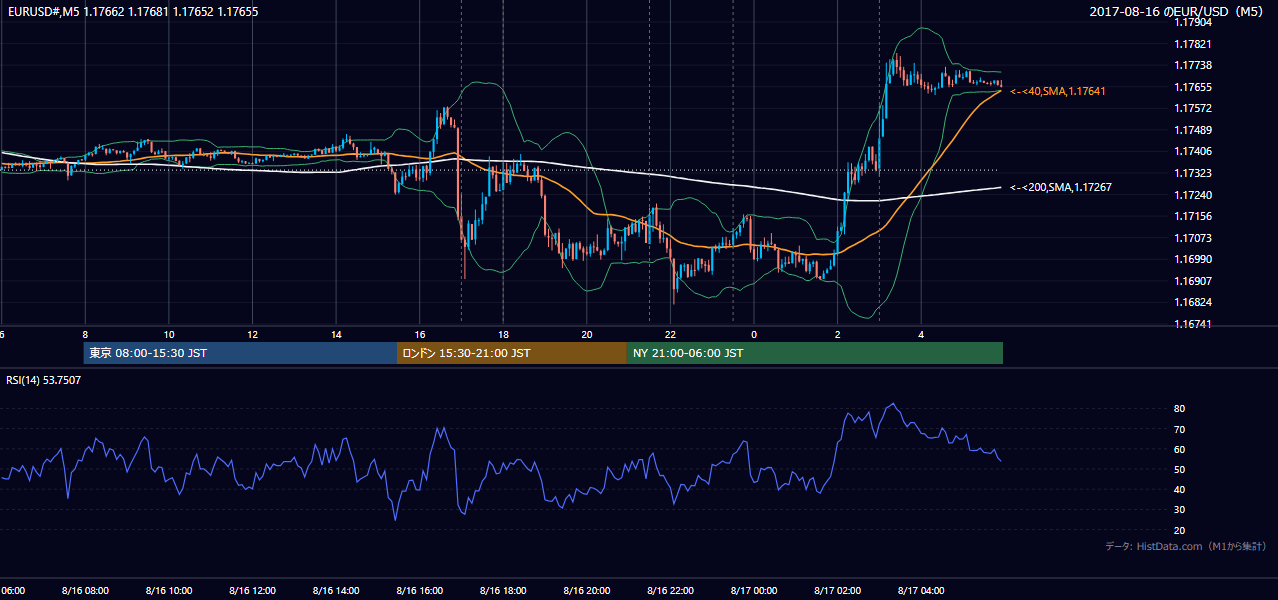Click the 8/16 18:00 bottom time label
This screenshot has height=600, width=1278.
[503, 590]
